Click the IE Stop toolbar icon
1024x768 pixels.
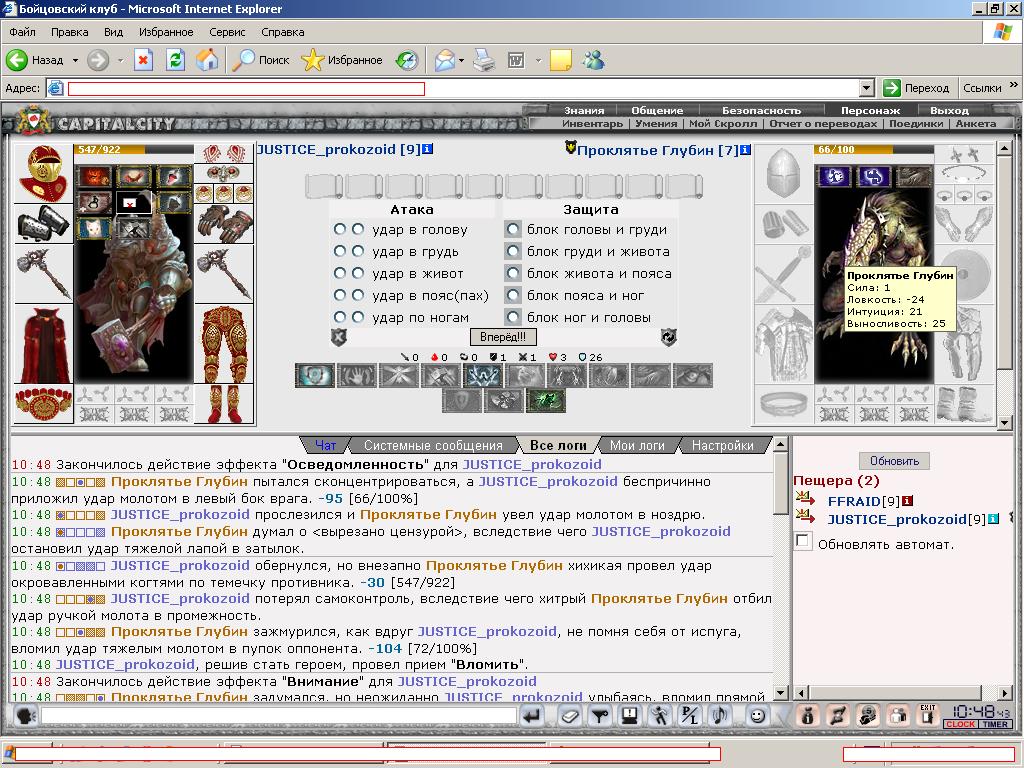pos(143,60)
